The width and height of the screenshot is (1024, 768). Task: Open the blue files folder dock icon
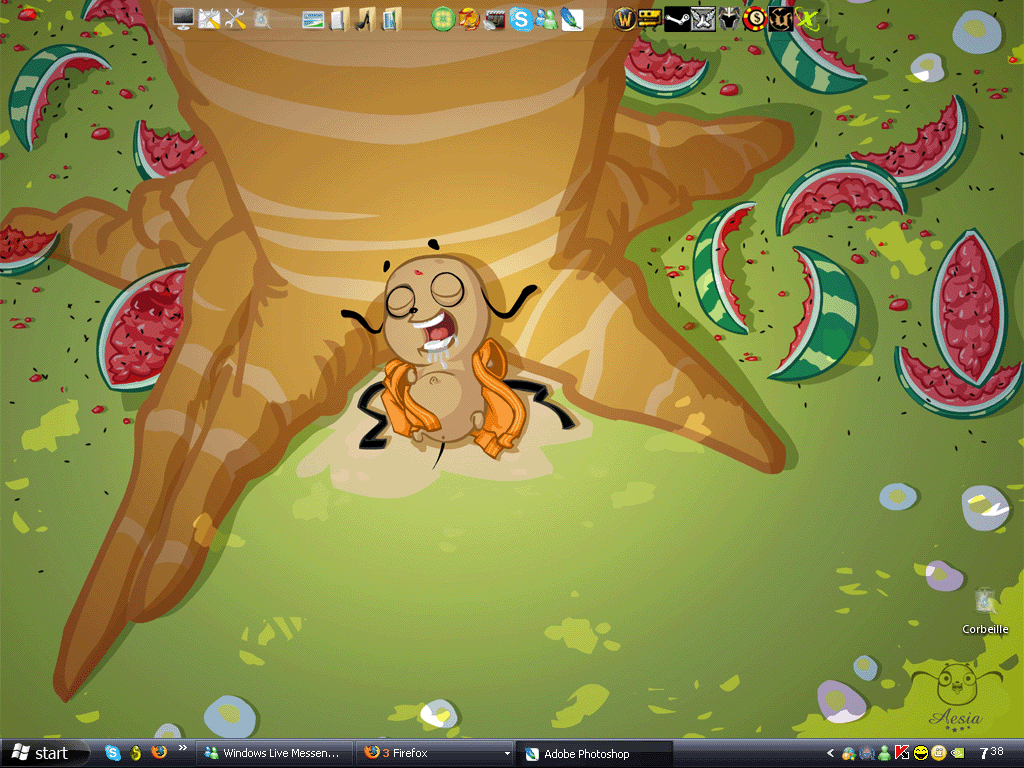391,19
